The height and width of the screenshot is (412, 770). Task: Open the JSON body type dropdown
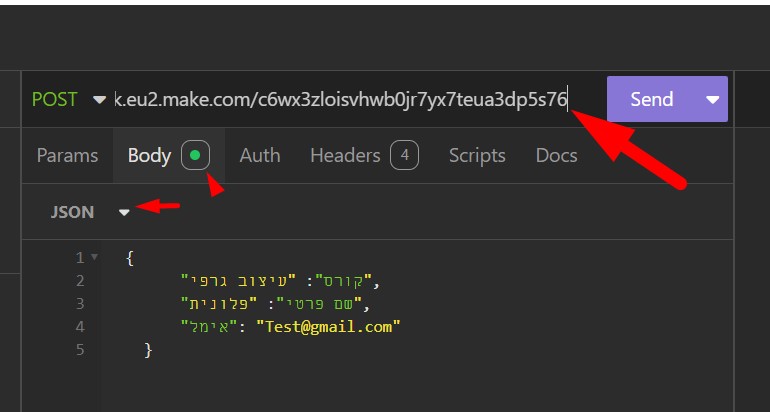[x=89, y=212]
